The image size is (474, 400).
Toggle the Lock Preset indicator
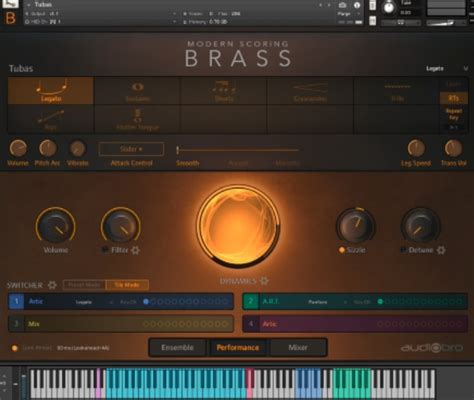[x=14, y=348]
